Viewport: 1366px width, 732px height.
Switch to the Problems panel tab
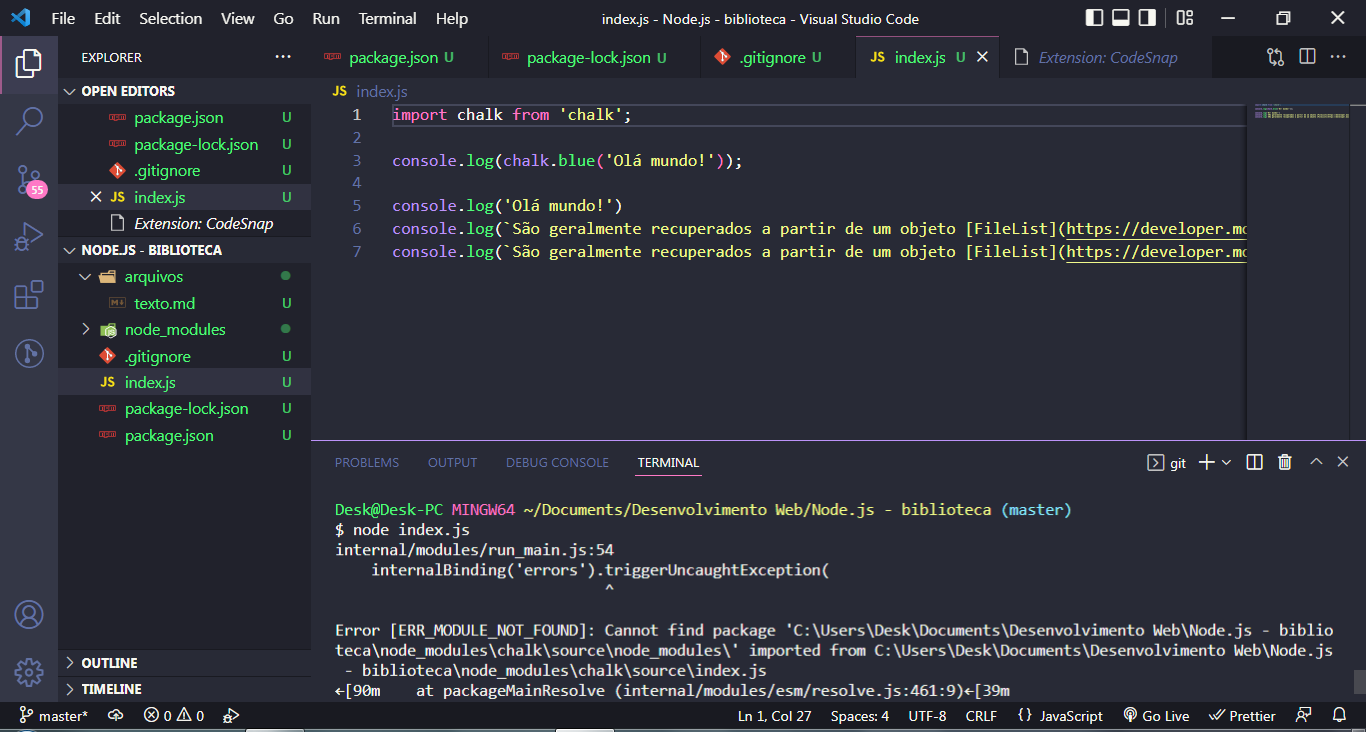click(367, 462)
